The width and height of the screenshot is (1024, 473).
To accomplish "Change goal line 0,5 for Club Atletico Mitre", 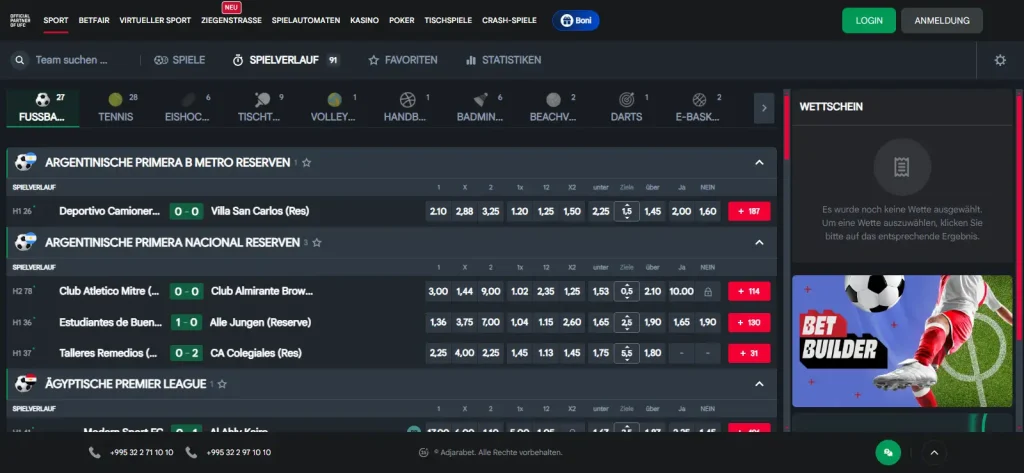I will pyautogui.click(x=627, y=291).
